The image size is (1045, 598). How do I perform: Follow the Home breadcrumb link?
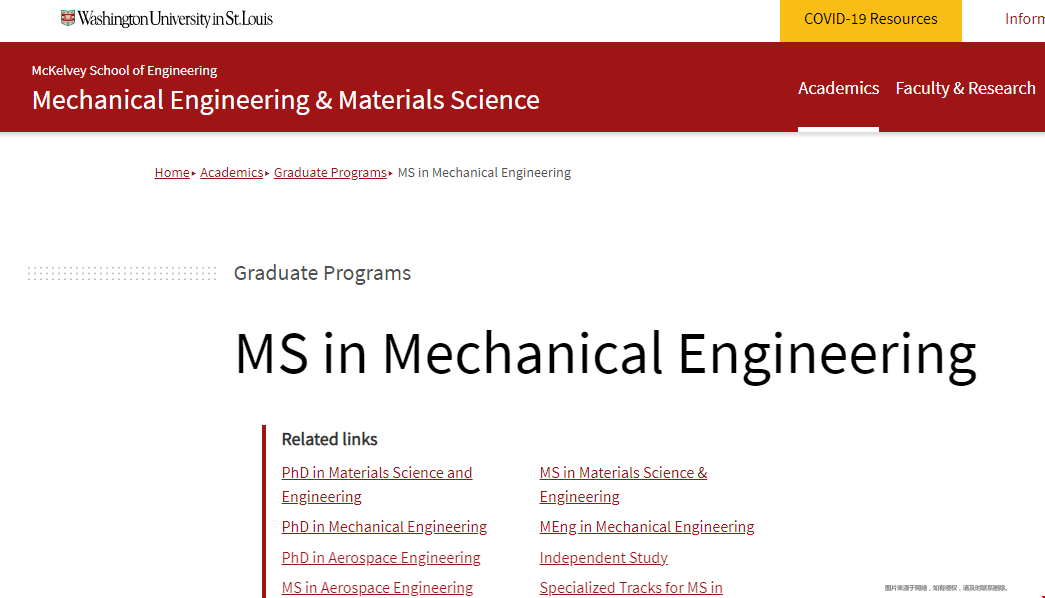click(172, 173)
